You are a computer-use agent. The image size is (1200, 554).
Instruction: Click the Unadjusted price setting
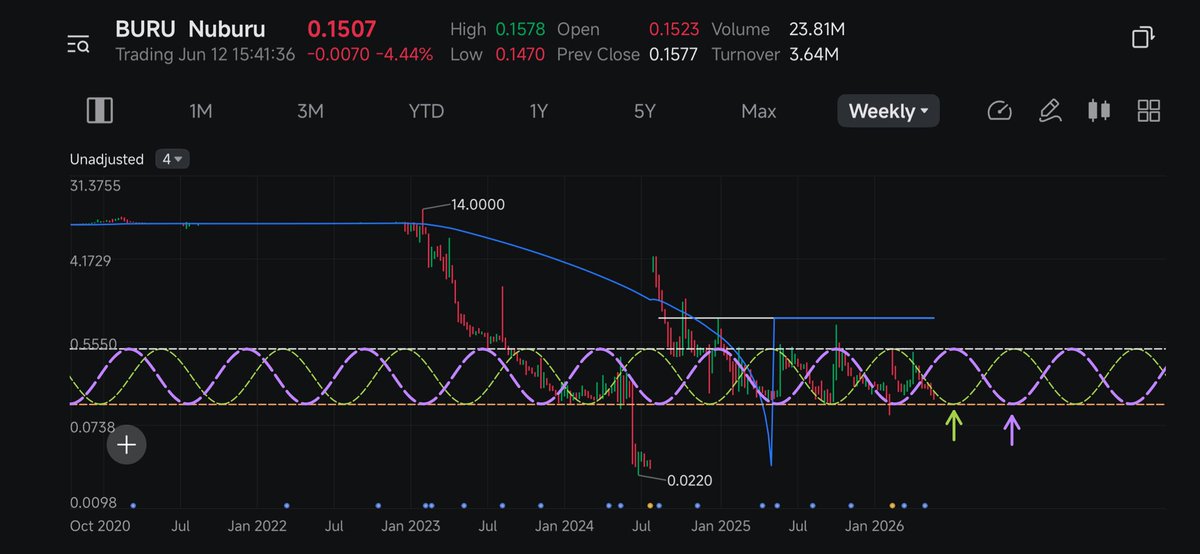tap(107, 159)
